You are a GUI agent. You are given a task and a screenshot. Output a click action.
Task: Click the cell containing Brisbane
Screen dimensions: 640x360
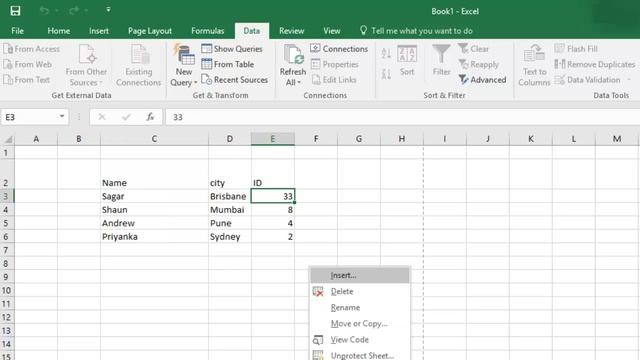click(x=230, y=196)
